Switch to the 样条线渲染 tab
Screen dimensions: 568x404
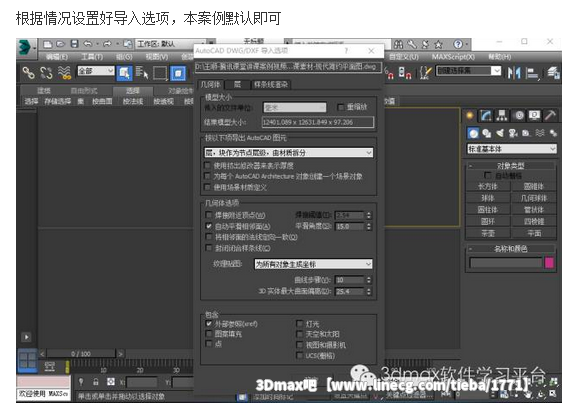[271, 84]
